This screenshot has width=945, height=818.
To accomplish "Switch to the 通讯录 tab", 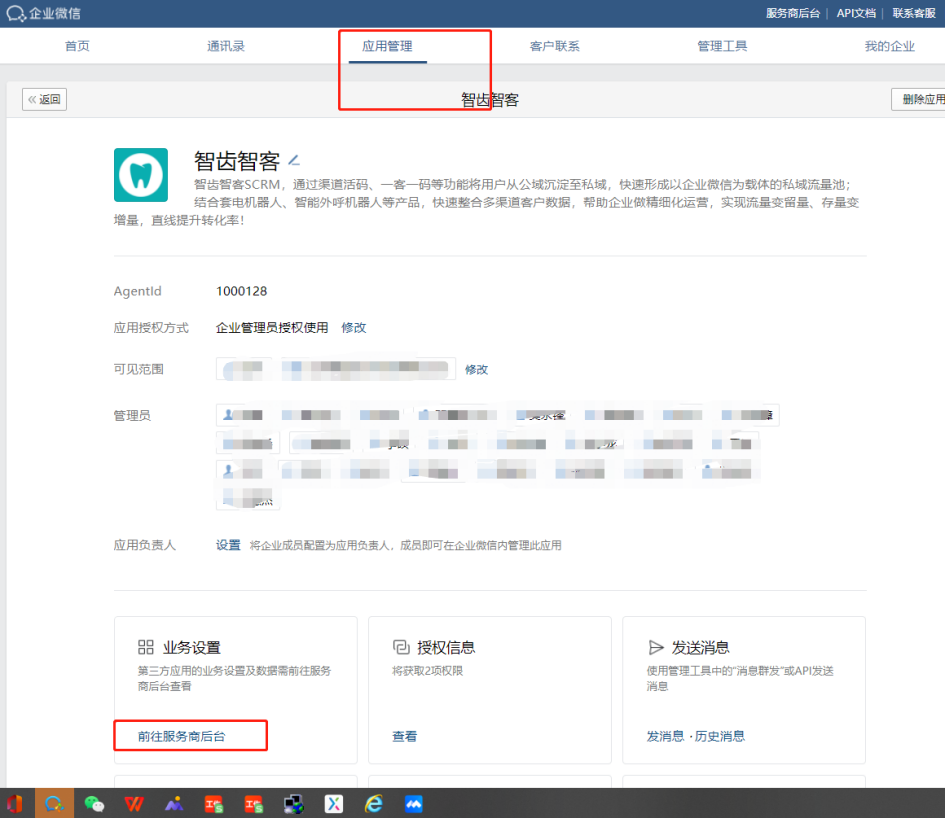I will point(225,46).
